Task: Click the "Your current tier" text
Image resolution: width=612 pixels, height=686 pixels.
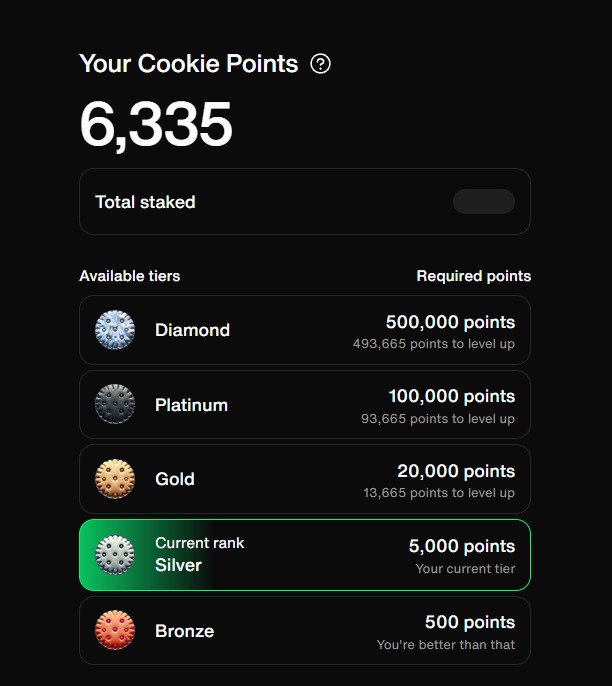Action: [465, 569]
